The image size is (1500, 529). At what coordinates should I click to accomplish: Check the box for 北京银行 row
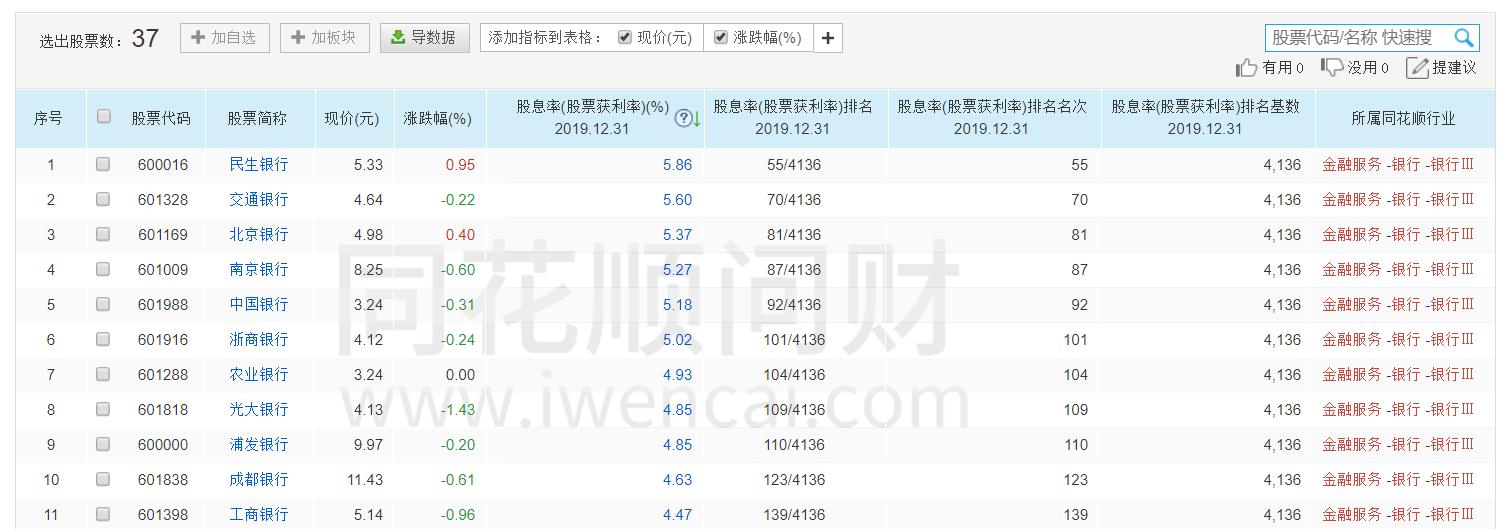(103, 234)
